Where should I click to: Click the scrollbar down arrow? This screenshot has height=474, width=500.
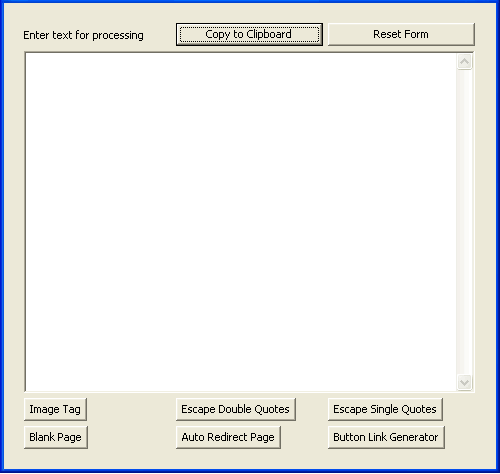(x=464, y=382)
